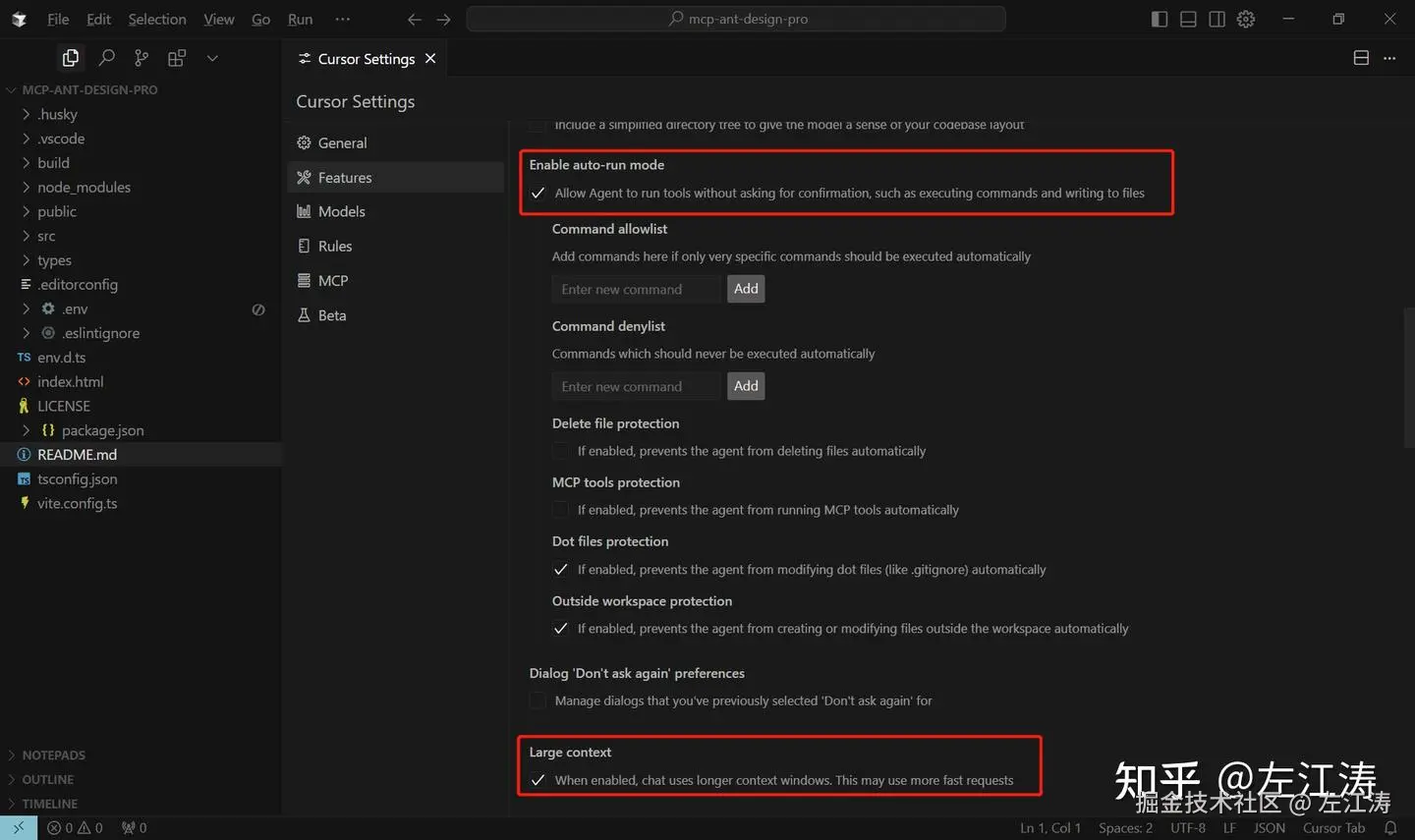
Task: Open the ports indicator in status bar
Action: [134, 828]
